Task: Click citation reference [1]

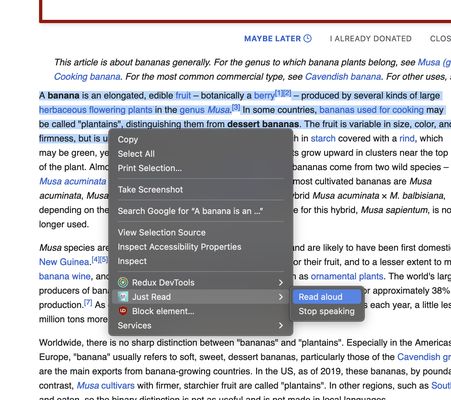Action: tap(279, 93)
